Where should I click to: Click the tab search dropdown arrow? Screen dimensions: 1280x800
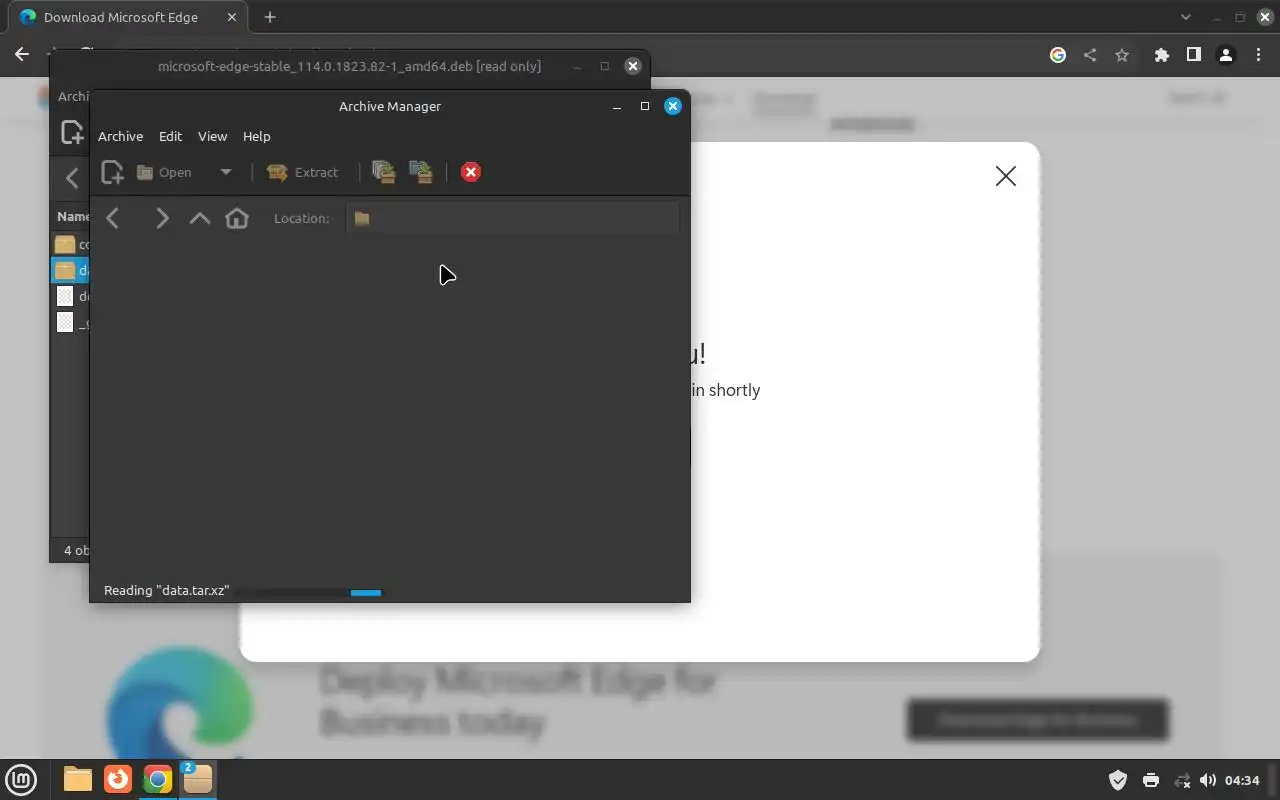1186,17
